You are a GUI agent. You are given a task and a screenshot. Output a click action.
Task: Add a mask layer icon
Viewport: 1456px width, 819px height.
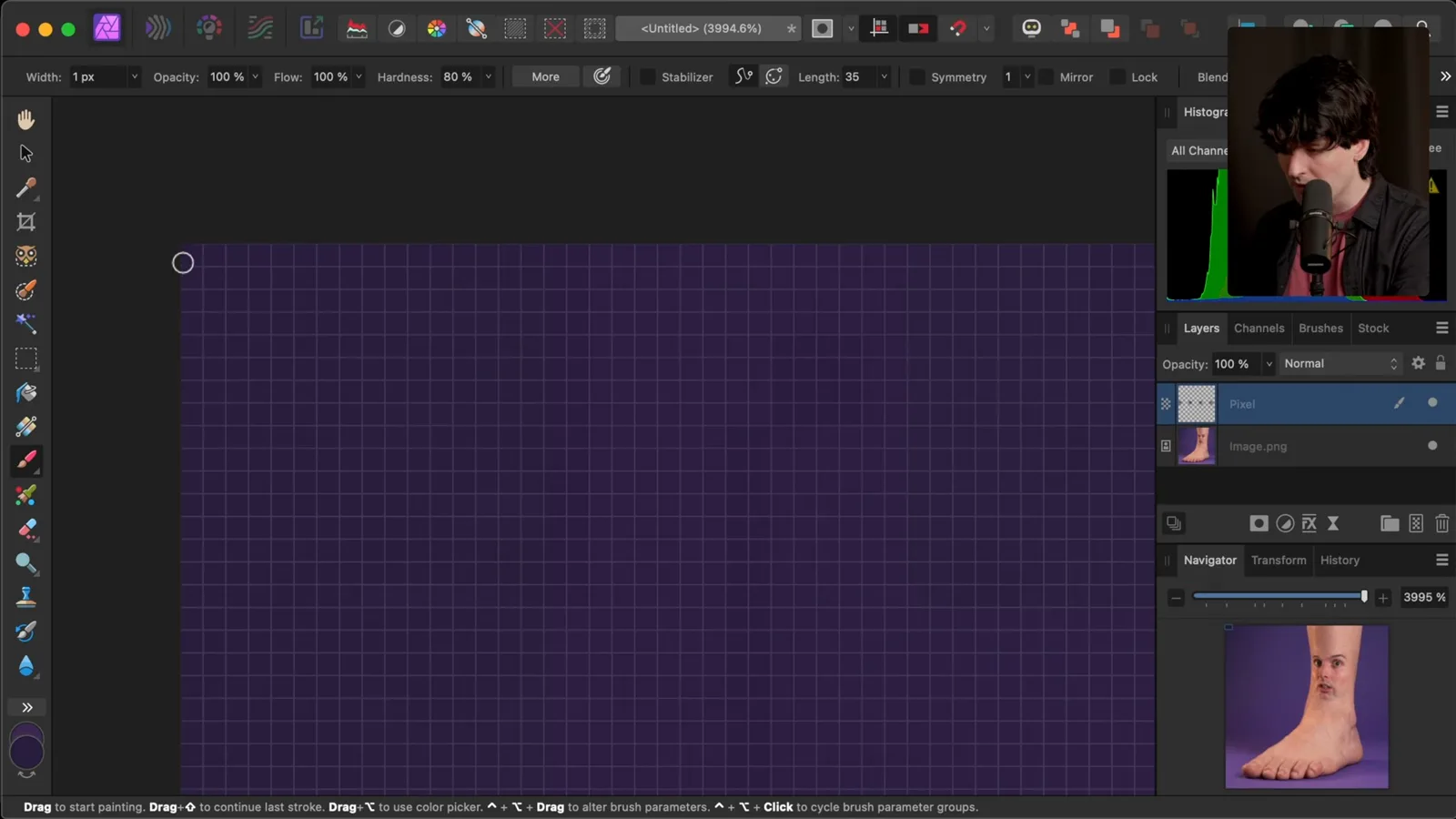1259,523
